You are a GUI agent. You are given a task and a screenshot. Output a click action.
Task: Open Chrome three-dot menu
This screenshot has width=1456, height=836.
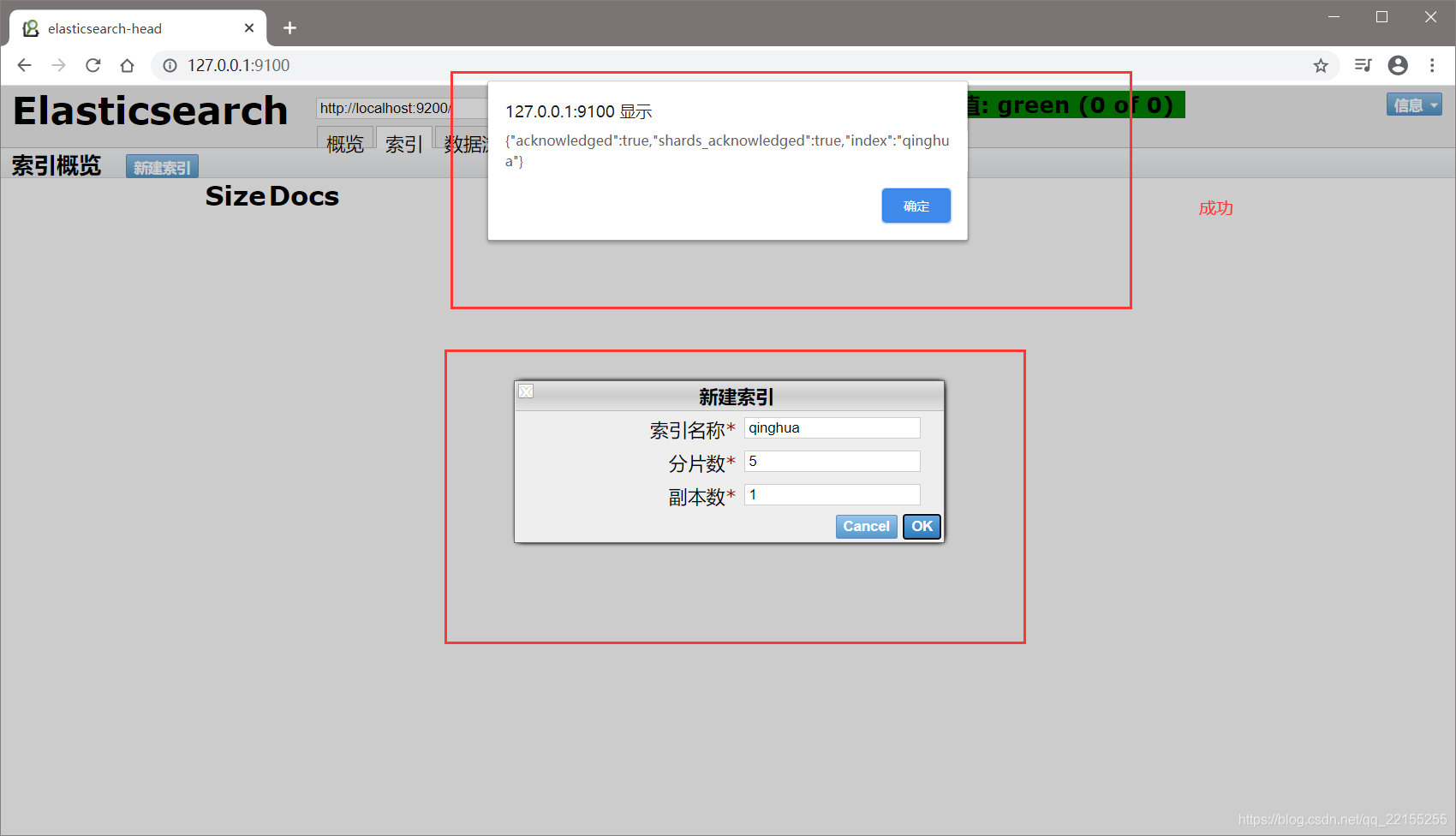click(x=1432, y=65)
